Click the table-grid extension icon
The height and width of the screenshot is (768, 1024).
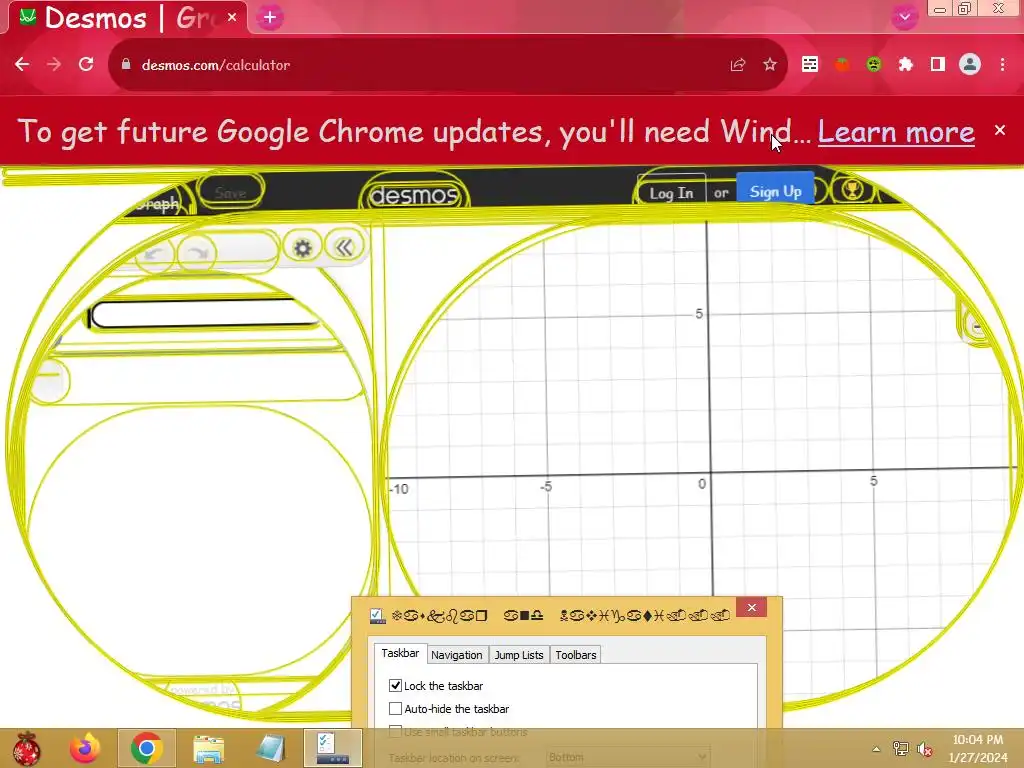(x=810, y=64)
